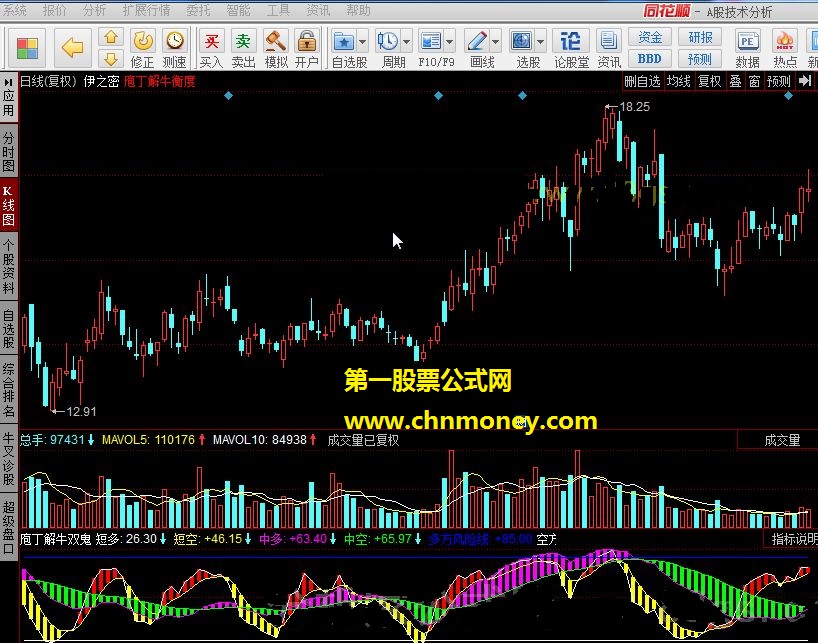Expand the 选股 dropdown arrow

pos(540,42)
